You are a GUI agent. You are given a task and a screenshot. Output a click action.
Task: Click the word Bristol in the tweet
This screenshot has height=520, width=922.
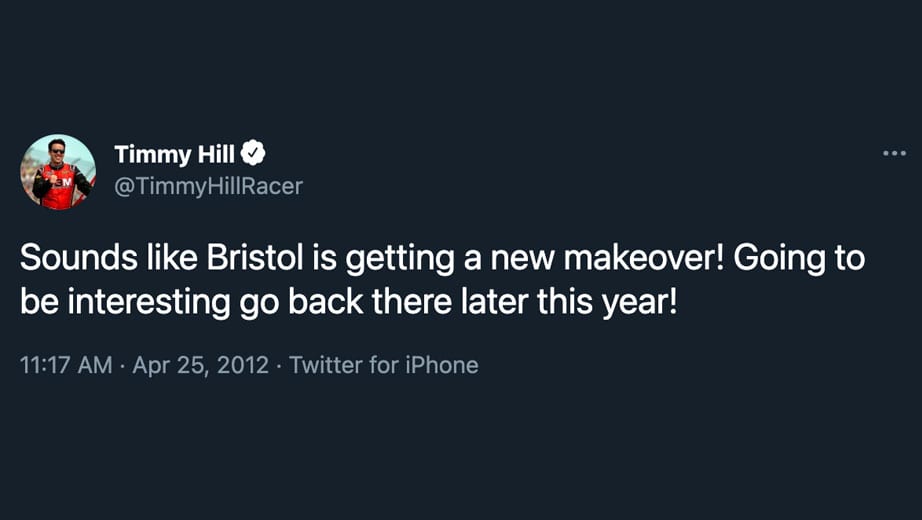pyautogui.click(x=255, y=258)
